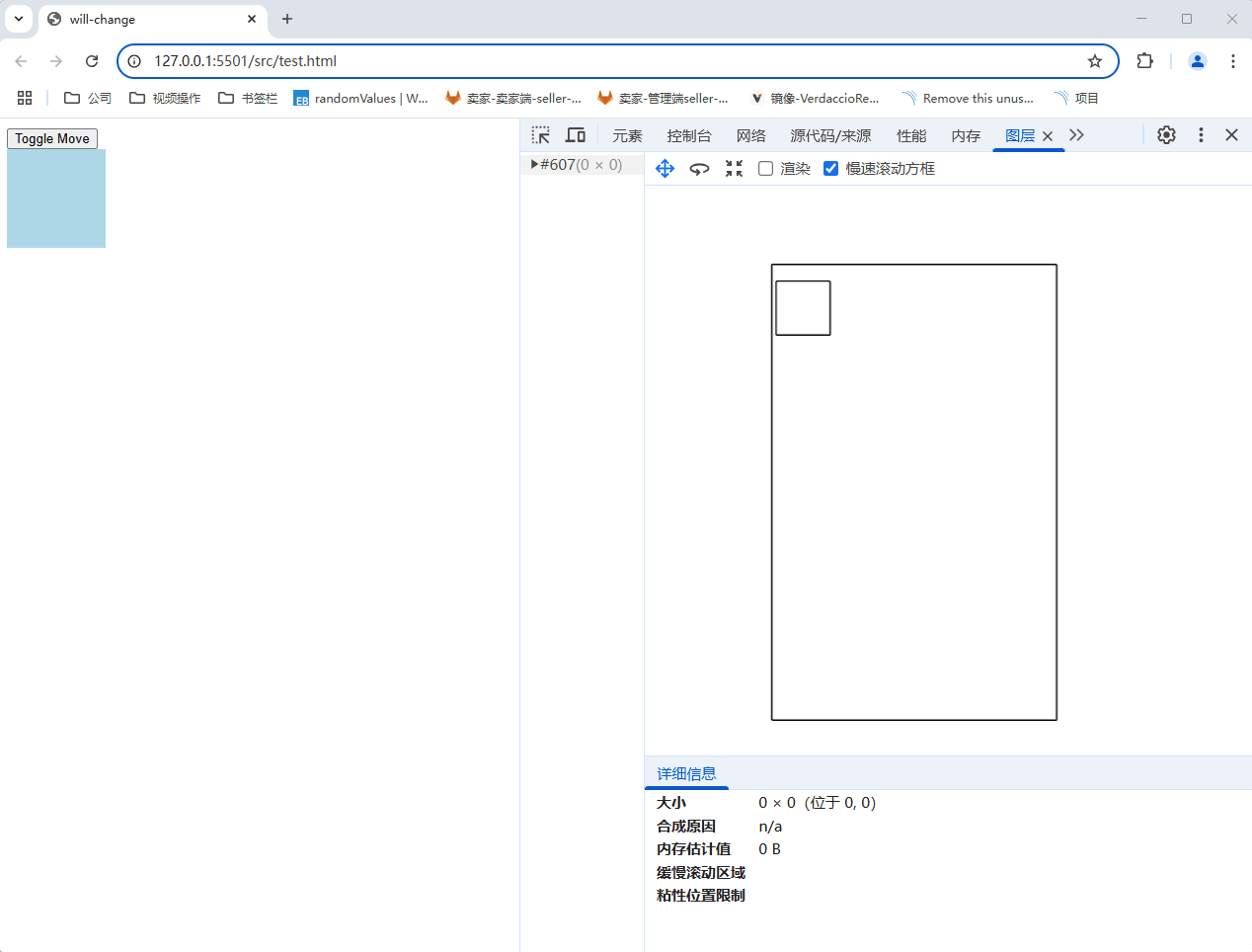
Task: Click the browser back arrow
Action: 21,61
